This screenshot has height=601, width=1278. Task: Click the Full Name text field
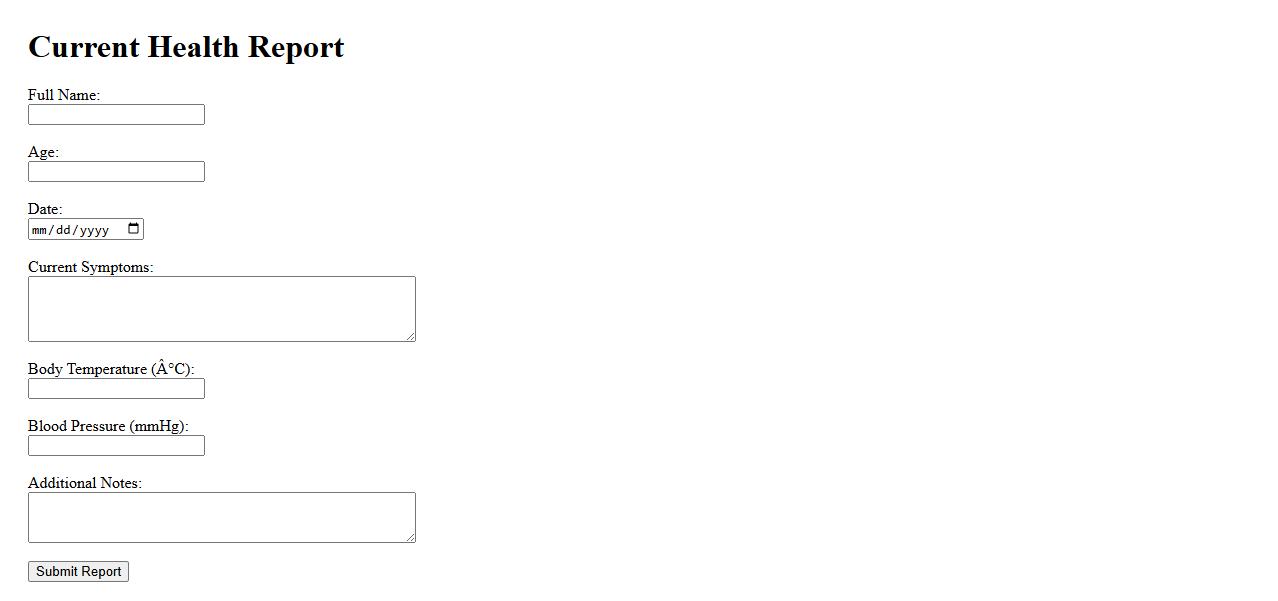[x=116, y=115]
